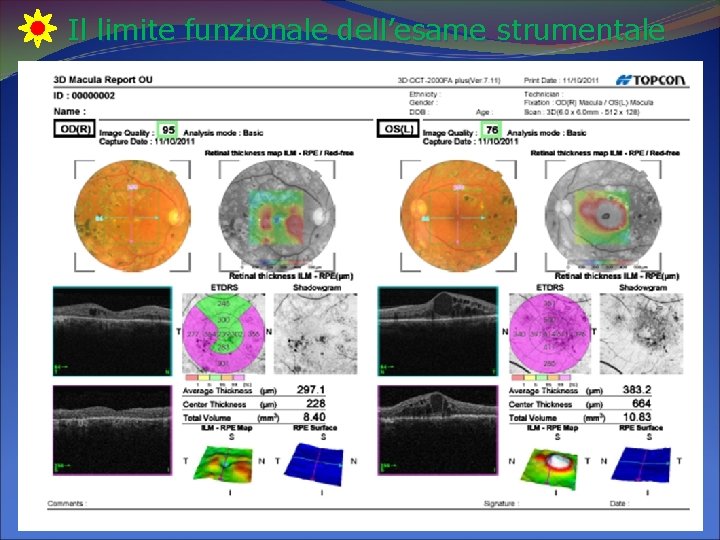
Task: Open the OD cyan-bordered horizontal B-scan
Action: (x=112, y=331)
